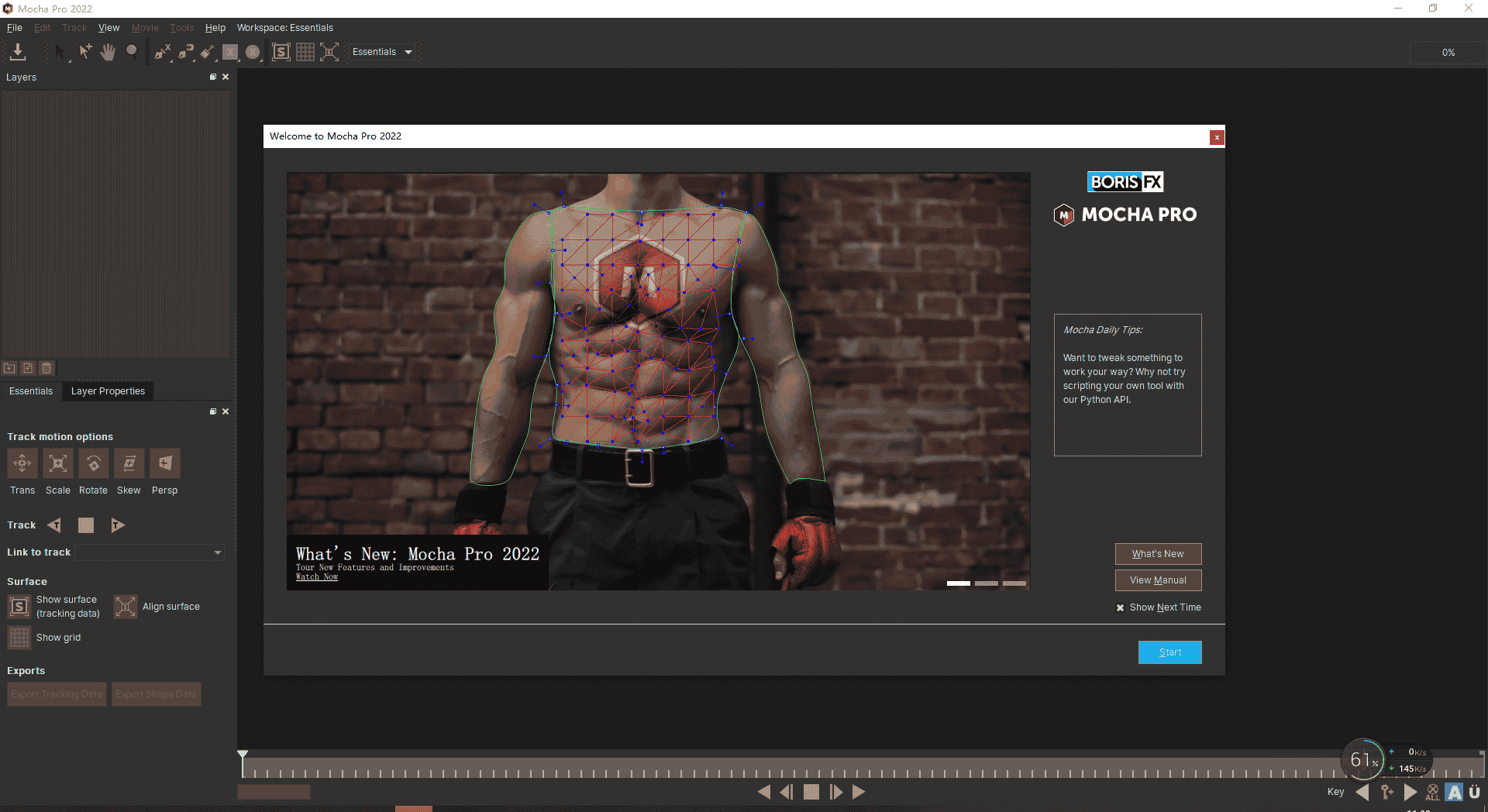Viewport: 1488px width, 812px height.
Task: Undock the Layers panel
Action: pyautogui.click(x=213, y=77)
